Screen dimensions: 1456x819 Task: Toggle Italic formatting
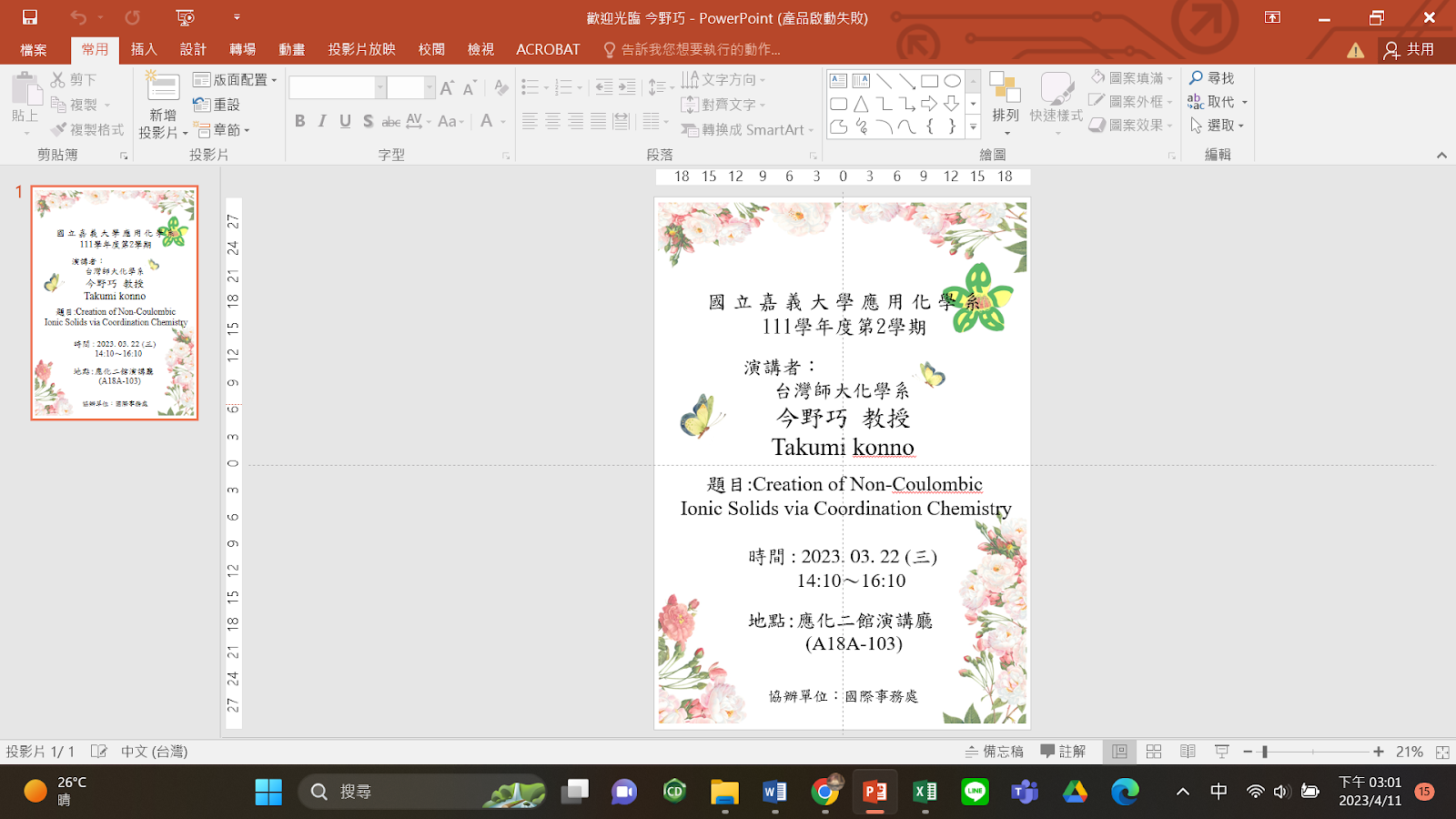322,121
